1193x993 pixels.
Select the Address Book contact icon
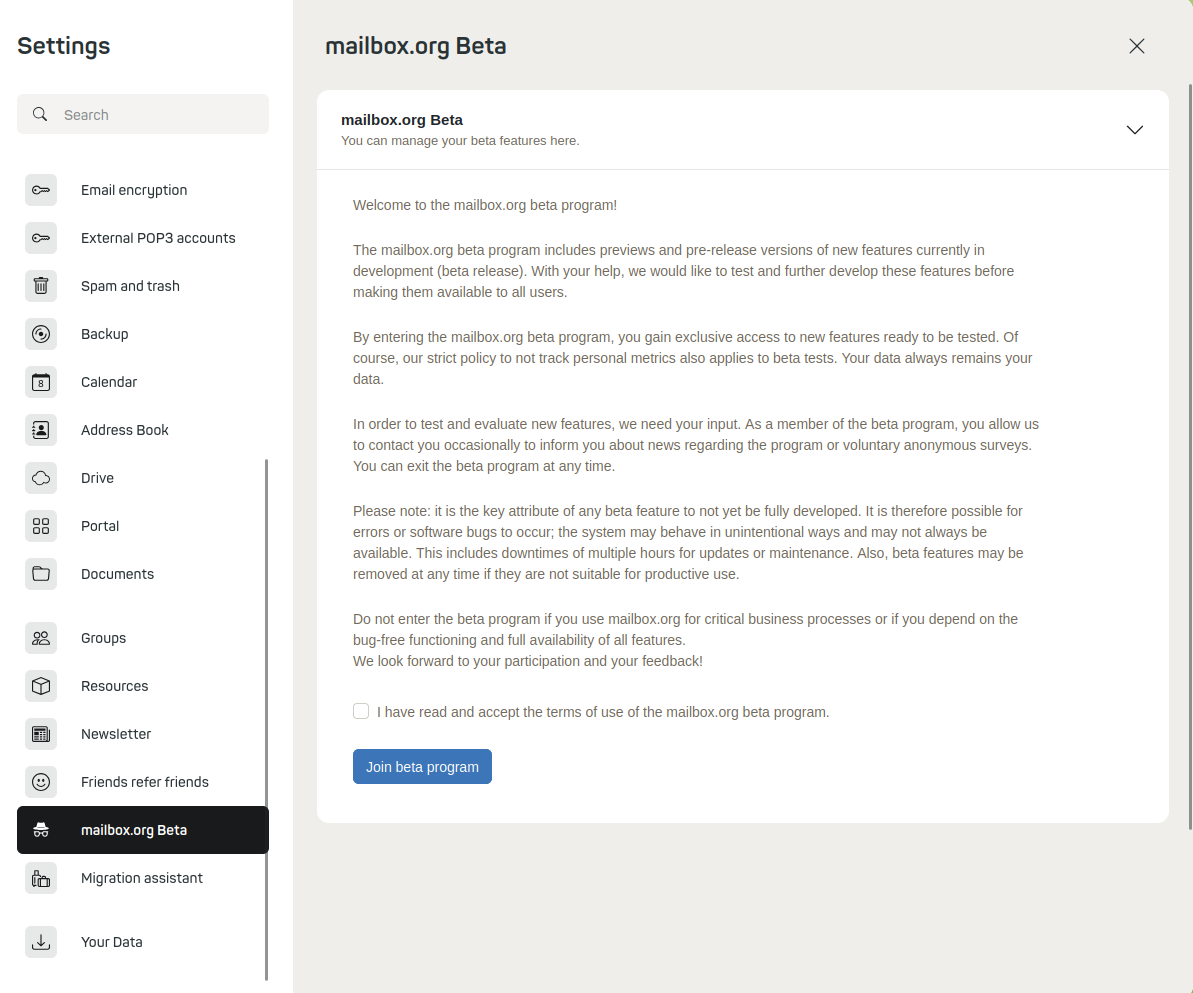41,430
